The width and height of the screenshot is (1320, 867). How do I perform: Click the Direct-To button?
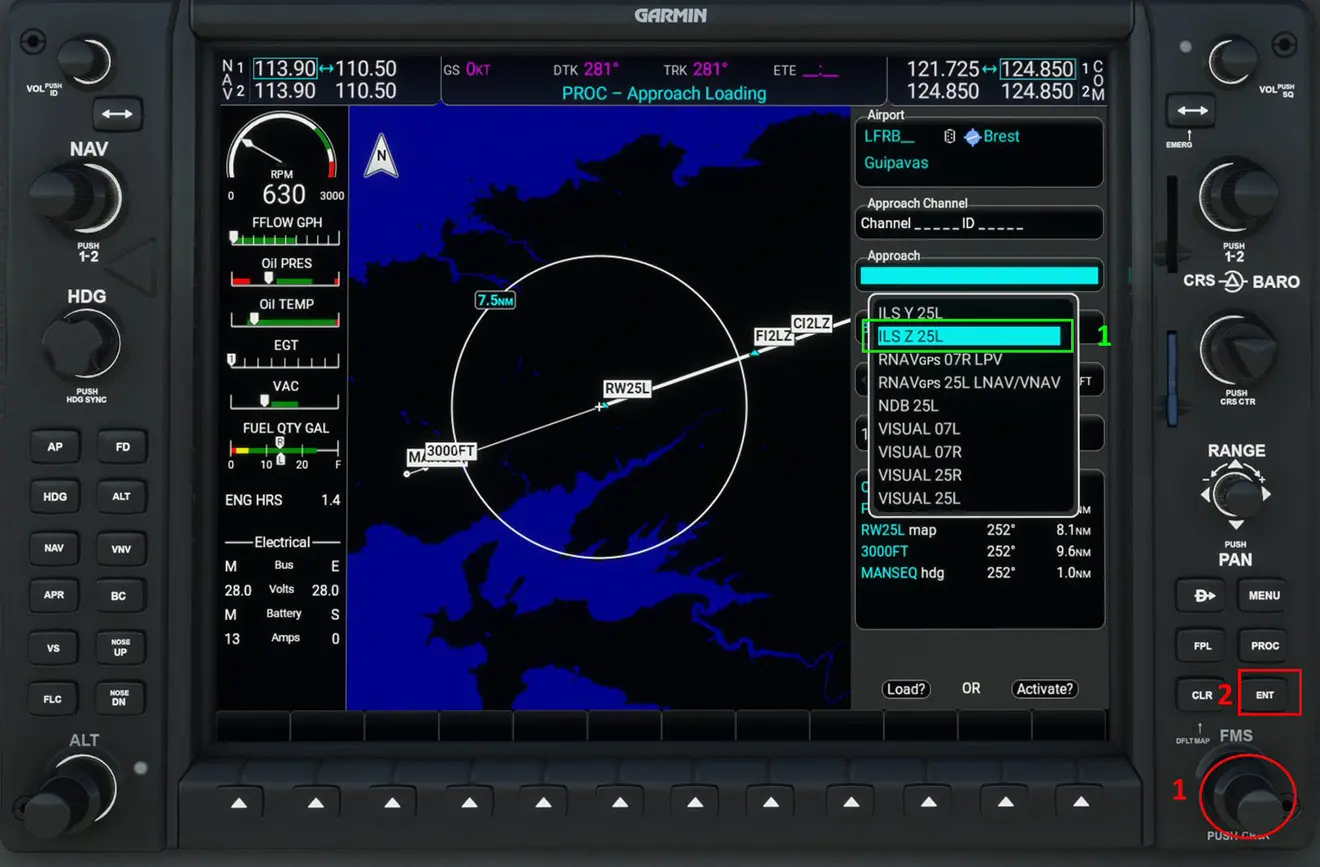coord(1199,594)
